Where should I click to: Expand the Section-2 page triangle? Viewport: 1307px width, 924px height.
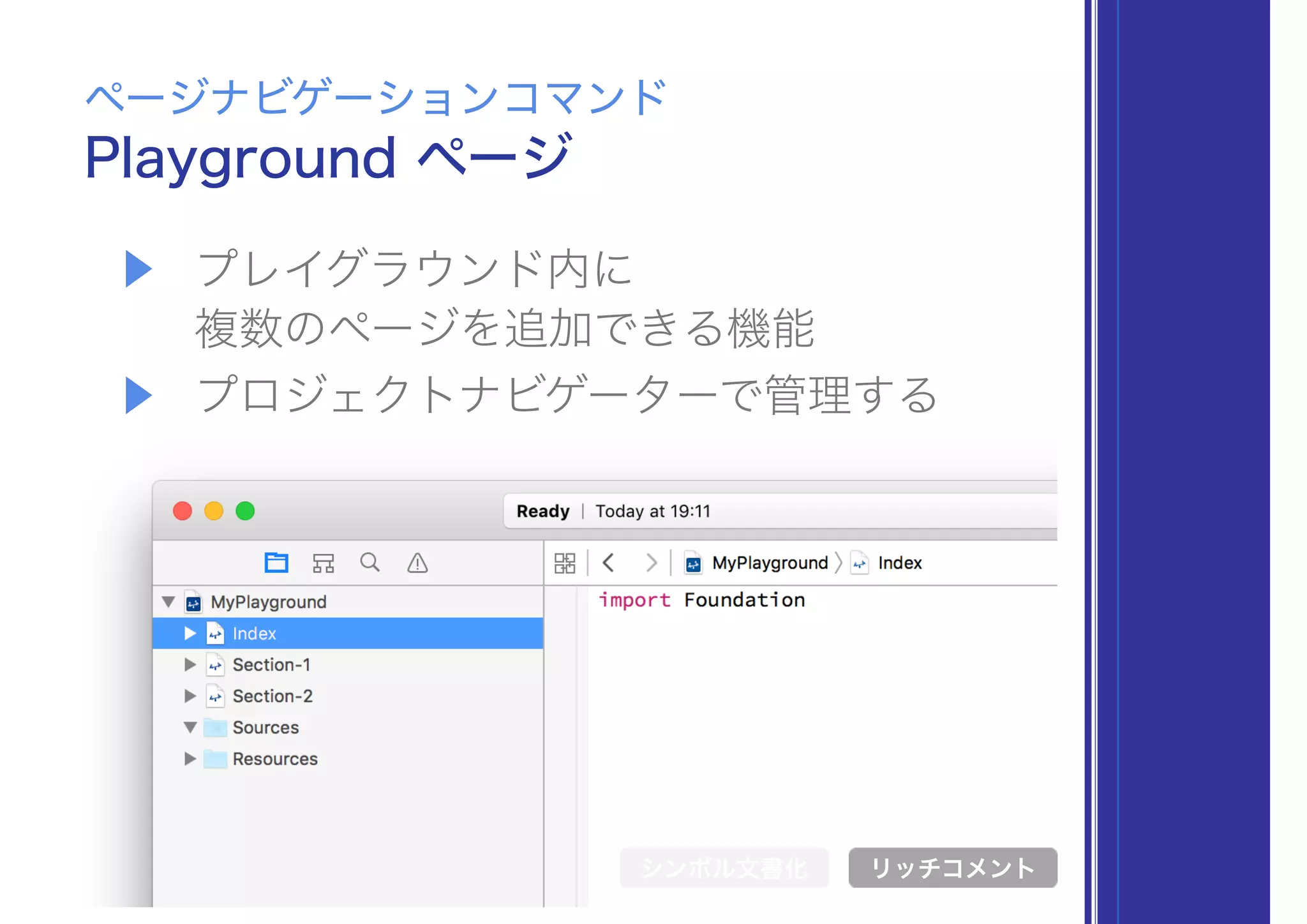(190, 696)
